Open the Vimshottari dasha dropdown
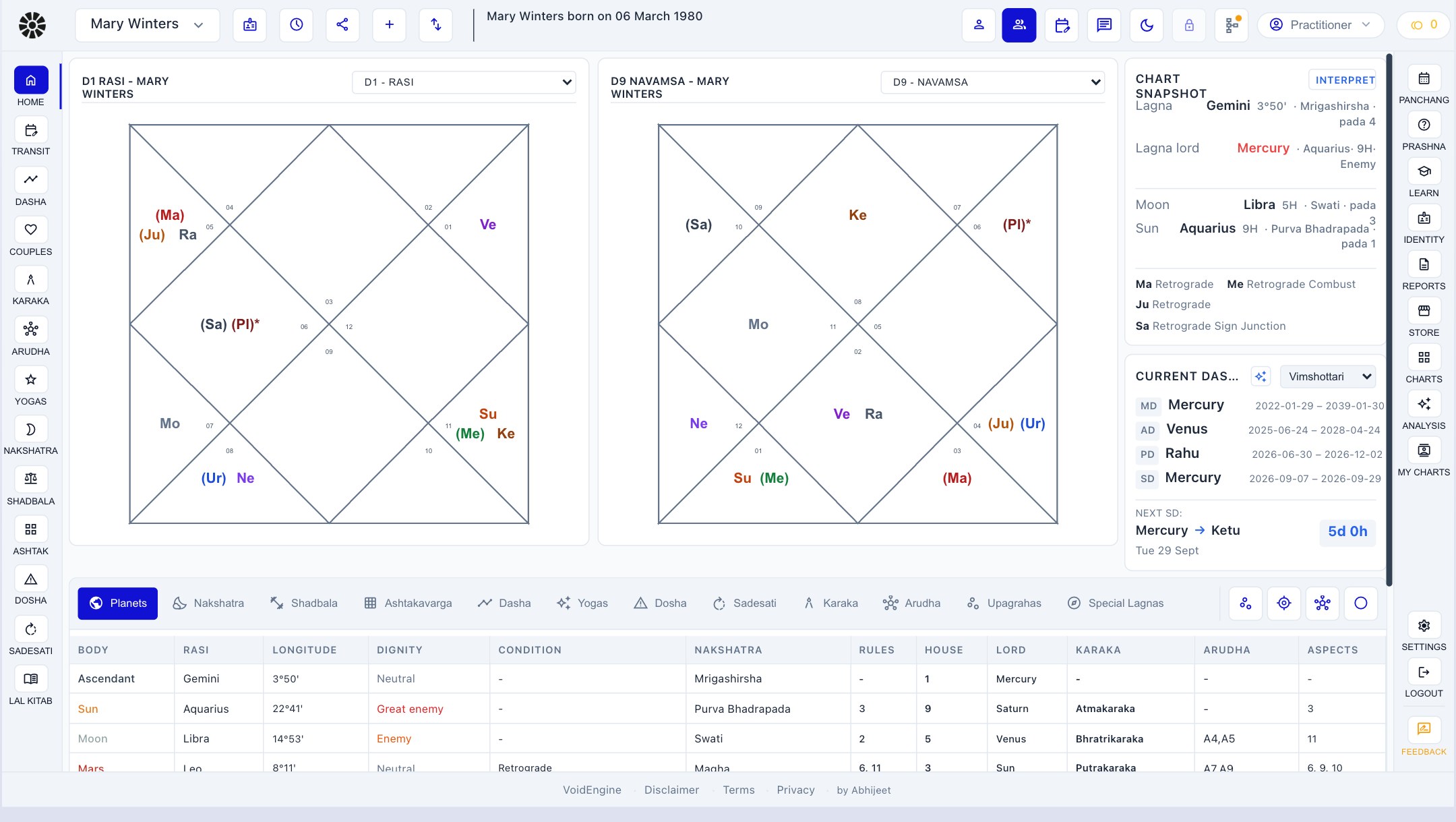1456x822 pixels. (x=1328, y=377)
